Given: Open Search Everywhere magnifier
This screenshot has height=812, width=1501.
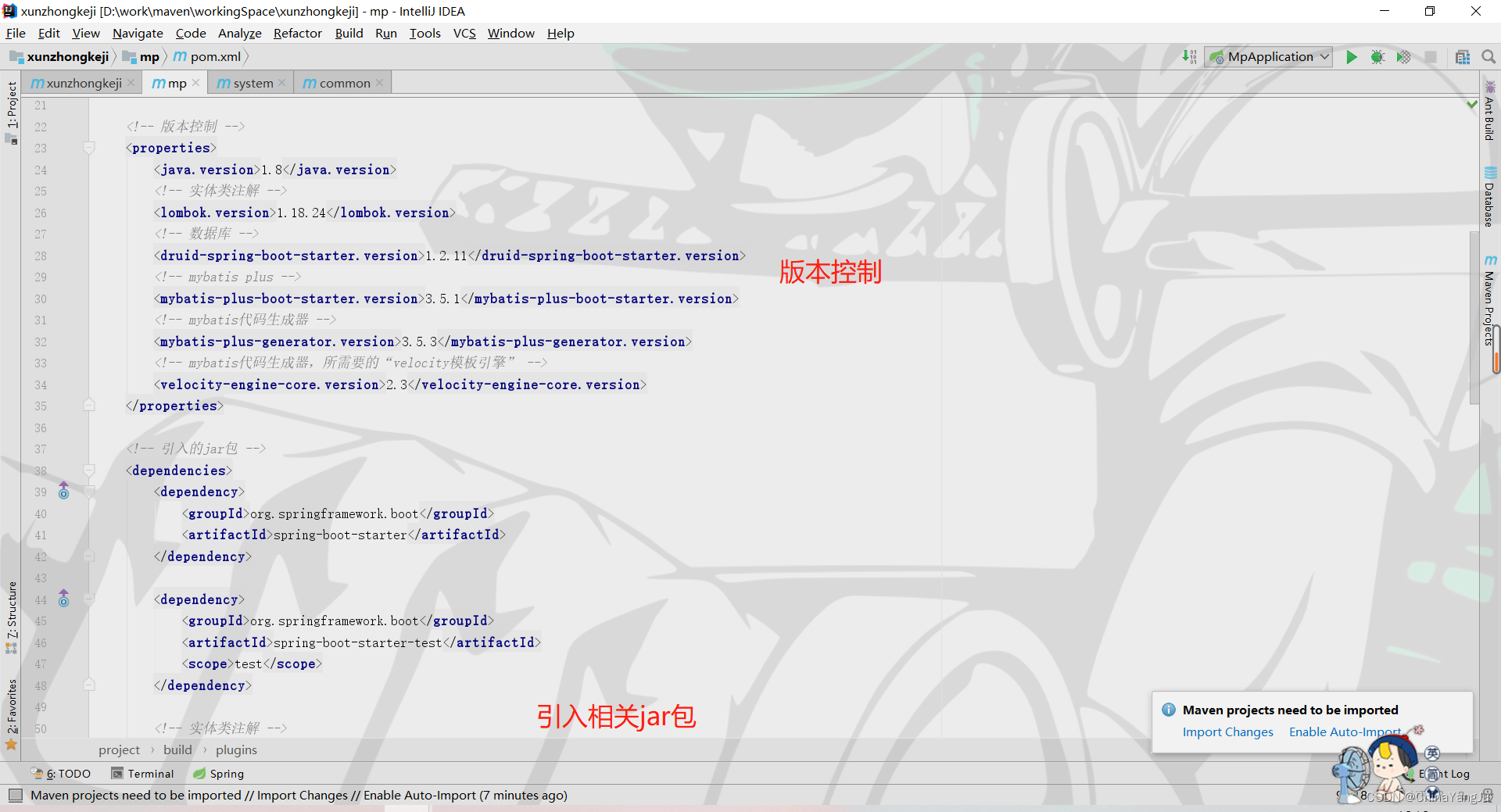Looking at the screenshot, I should (1488, 56).
